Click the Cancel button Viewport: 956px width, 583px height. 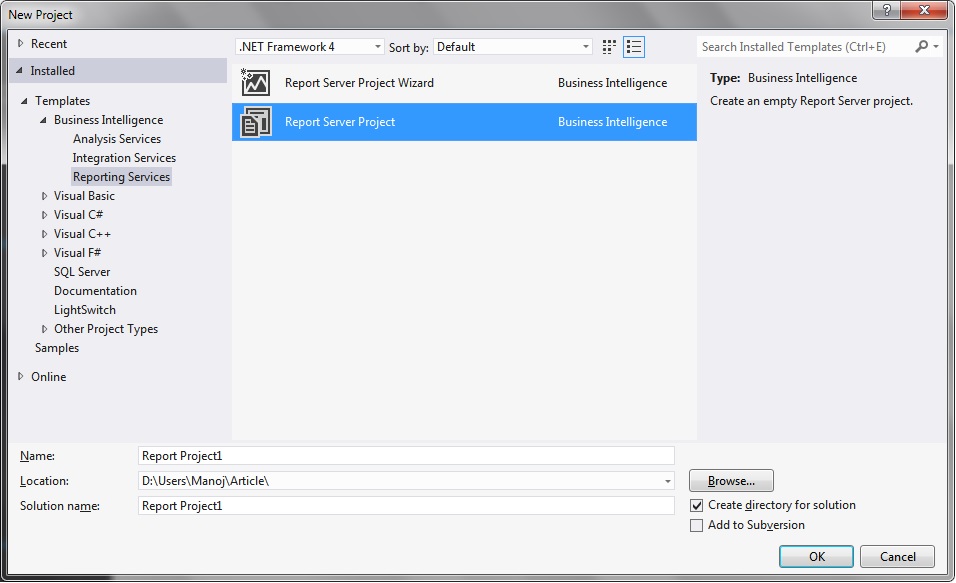coord(897,556)
